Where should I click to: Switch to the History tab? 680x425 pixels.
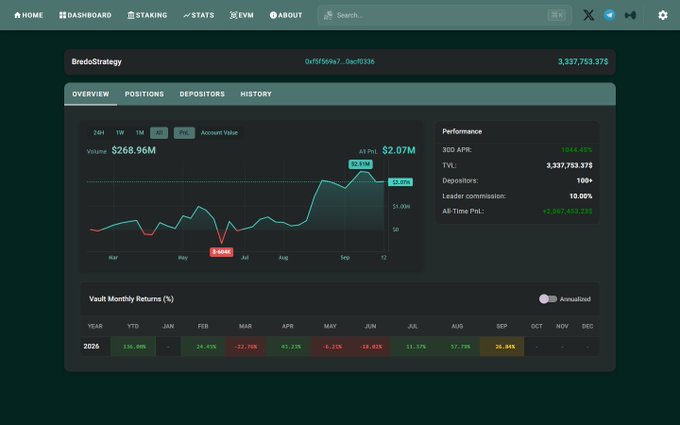click(x=256, y=94)
